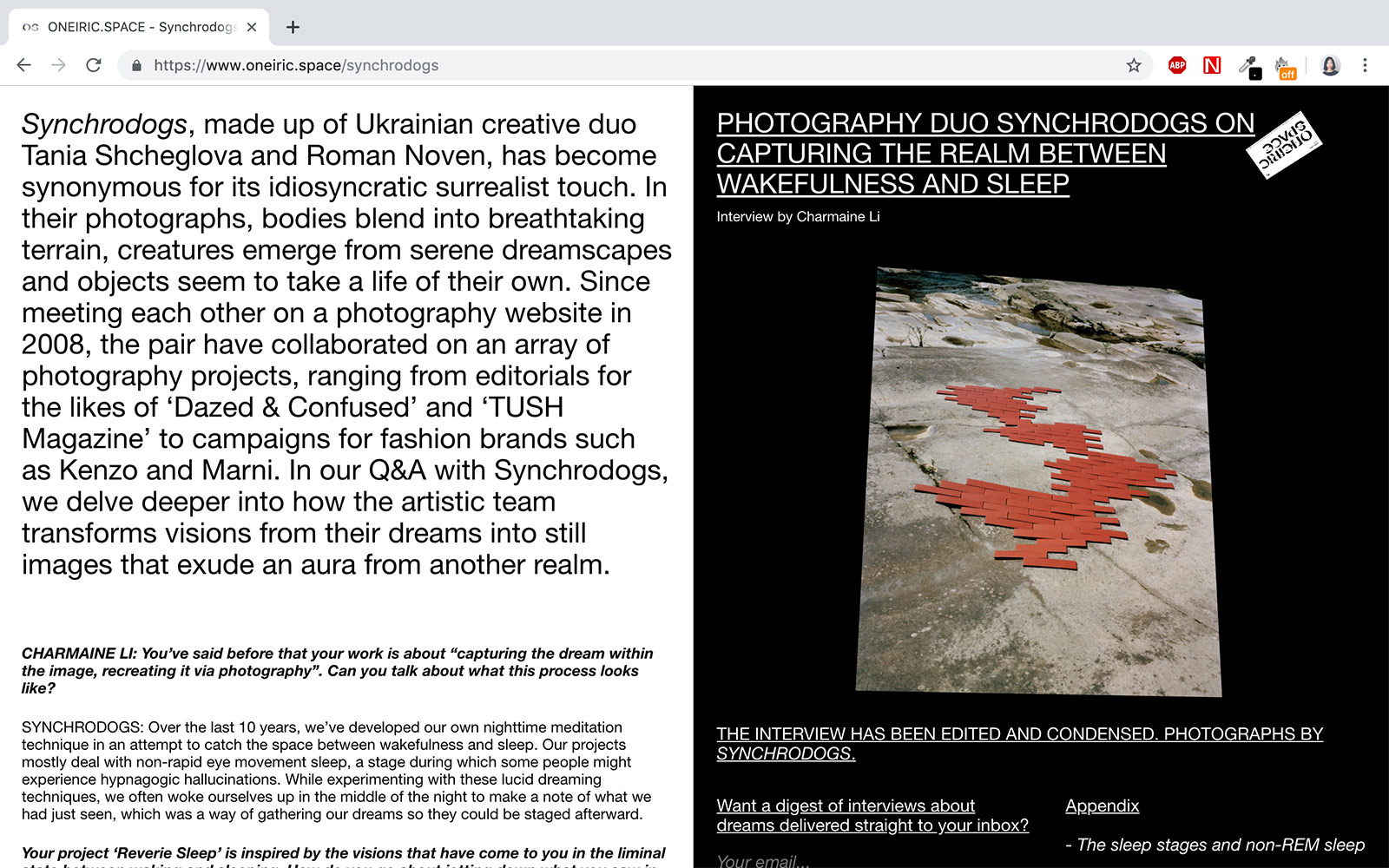Click the rotated Oneiric Space logo
The height and width of the screenshot is (868, 1389).
(x=1284, y=145)
